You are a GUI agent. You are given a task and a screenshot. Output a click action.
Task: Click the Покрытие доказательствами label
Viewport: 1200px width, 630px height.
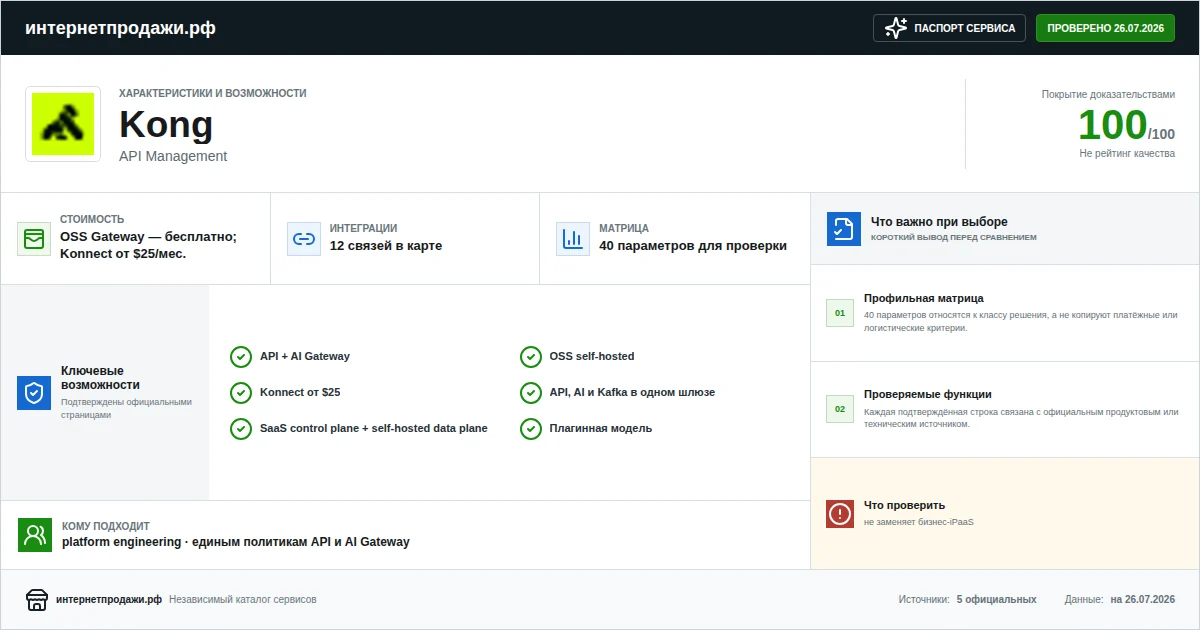coord(1108,94)
